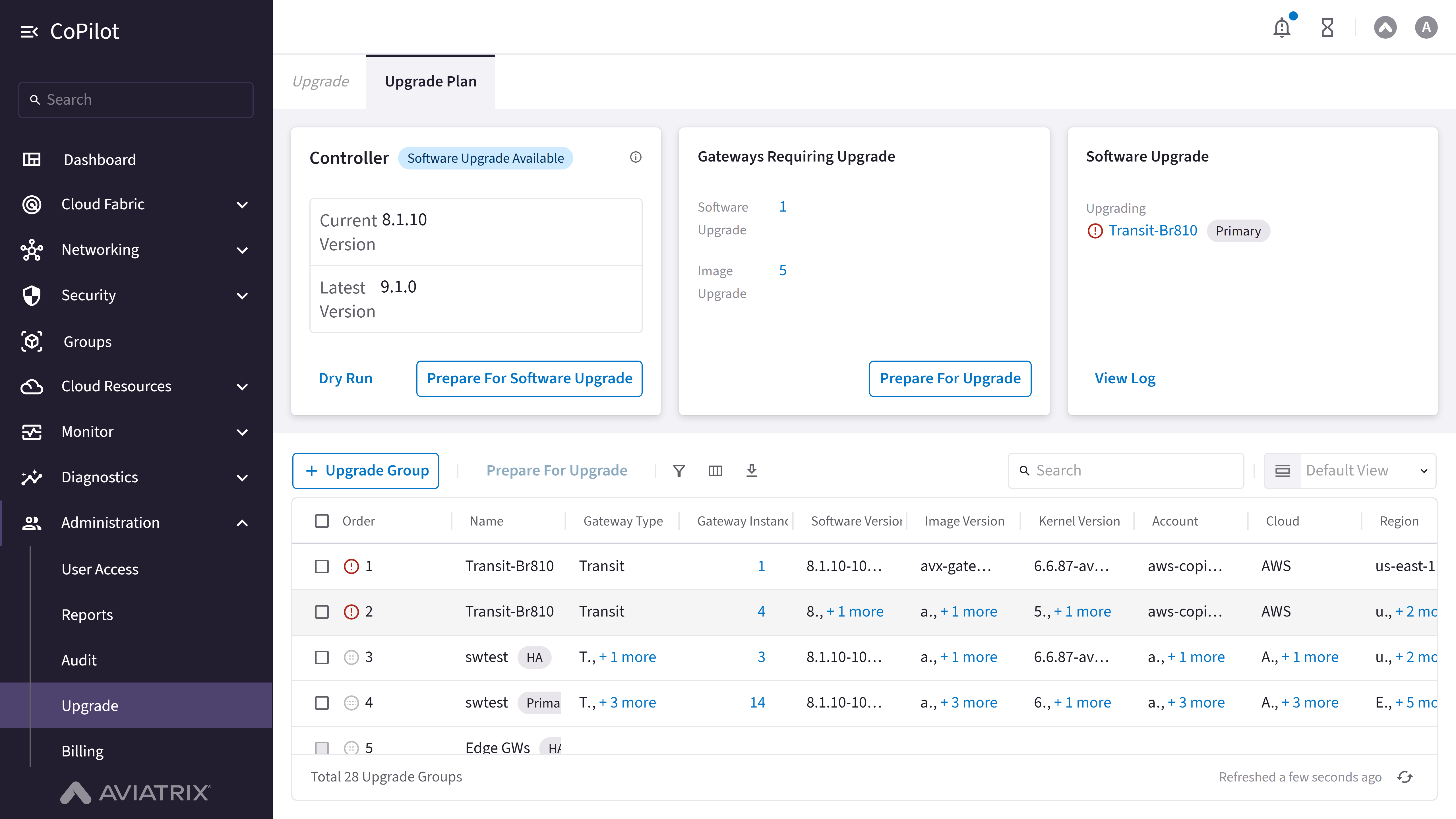Refresh the upgrade groups table
The image size is (1456, 819).
point(1405,777)
